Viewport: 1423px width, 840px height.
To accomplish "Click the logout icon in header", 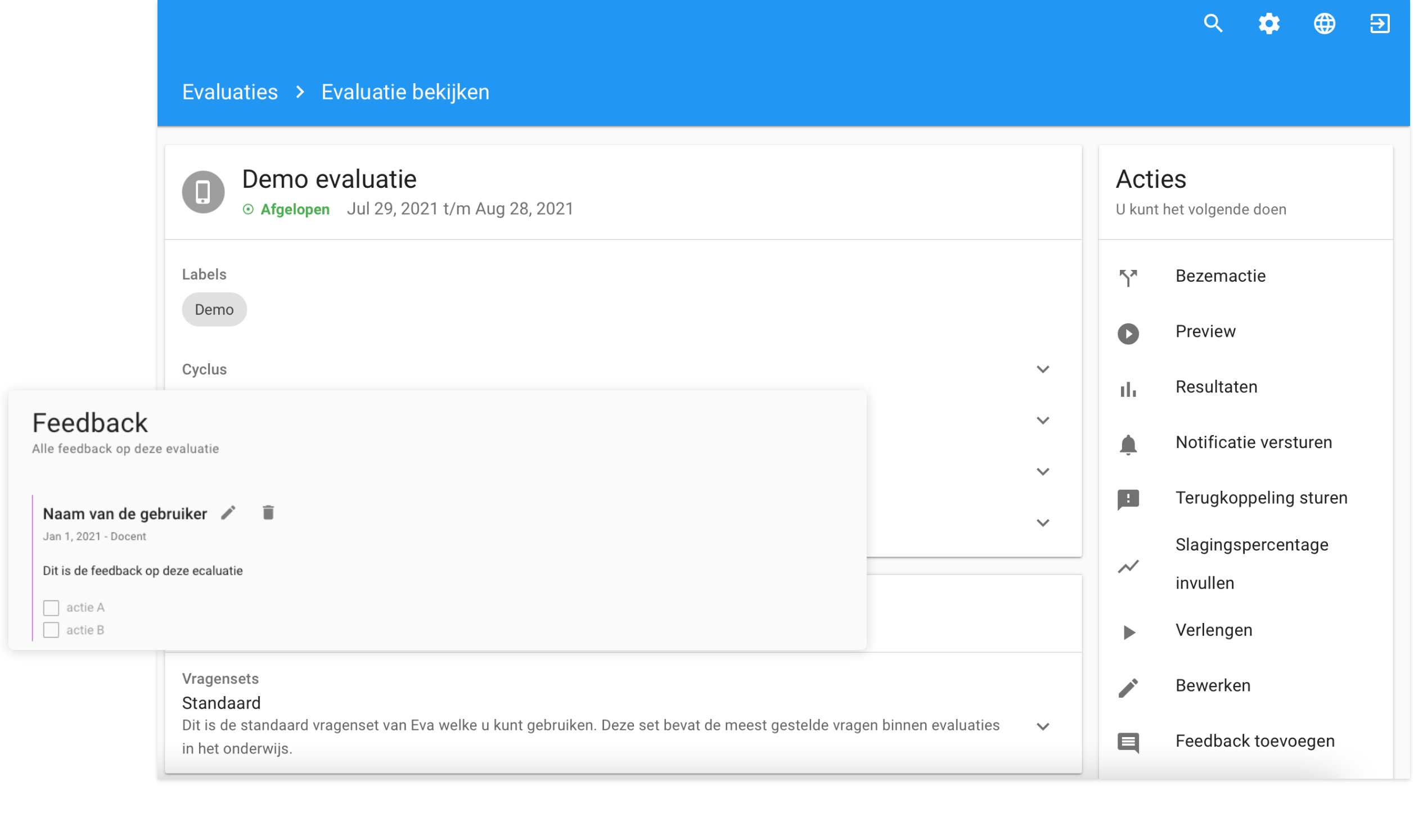I will pos(1380,24).
